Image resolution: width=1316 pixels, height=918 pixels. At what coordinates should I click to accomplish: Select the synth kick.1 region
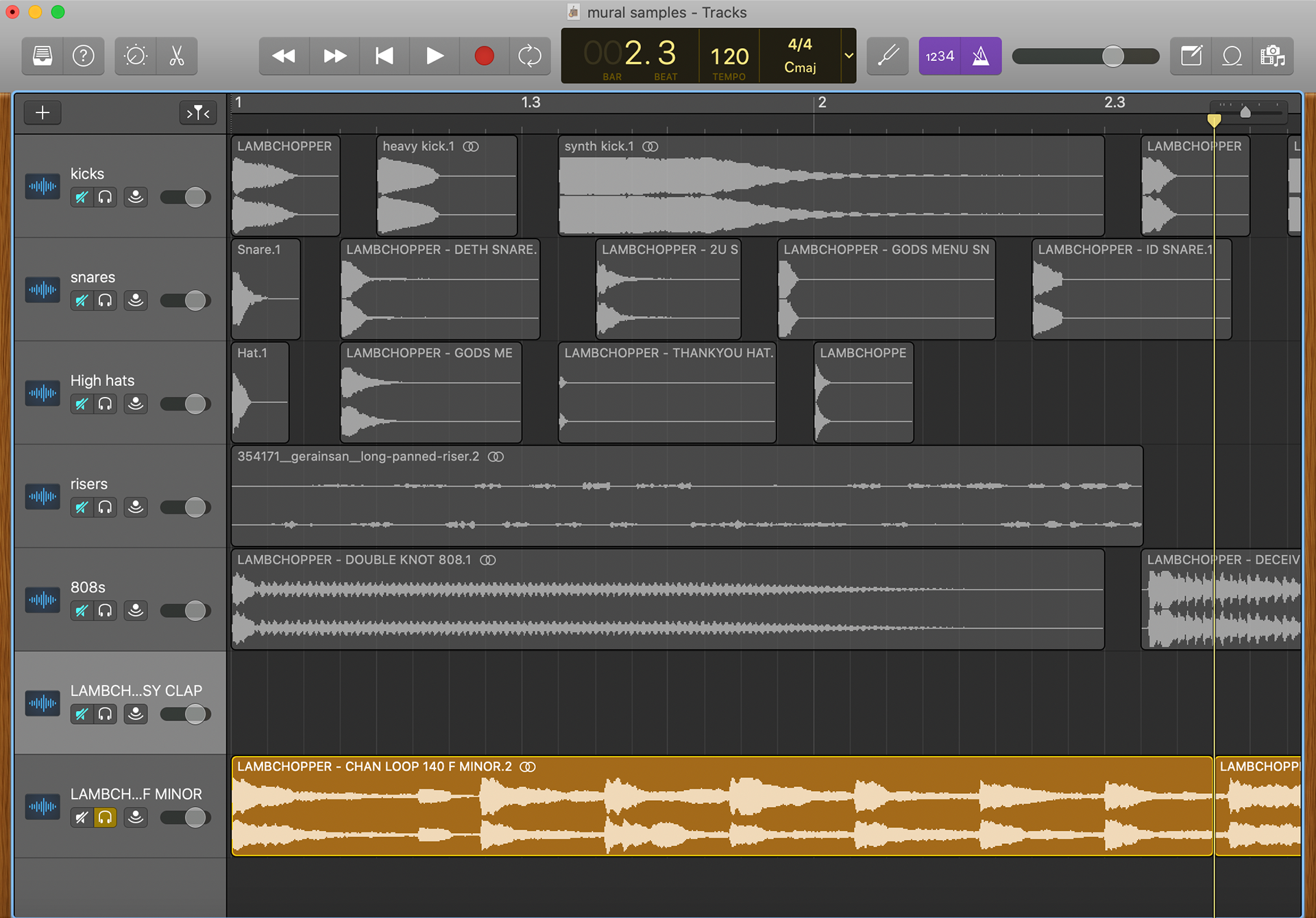point(831,186)
